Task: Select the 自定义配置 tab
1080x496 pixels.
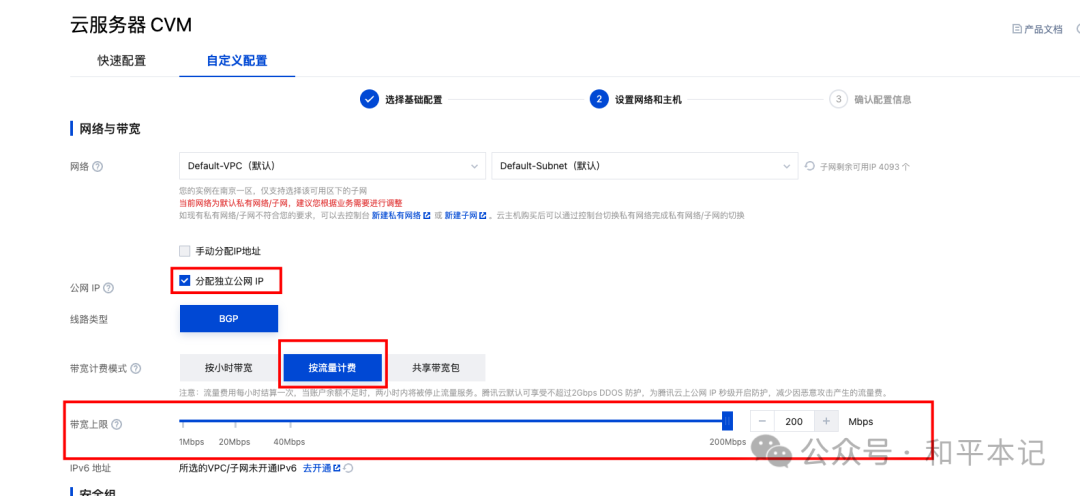Action: [x=237, y=60]
